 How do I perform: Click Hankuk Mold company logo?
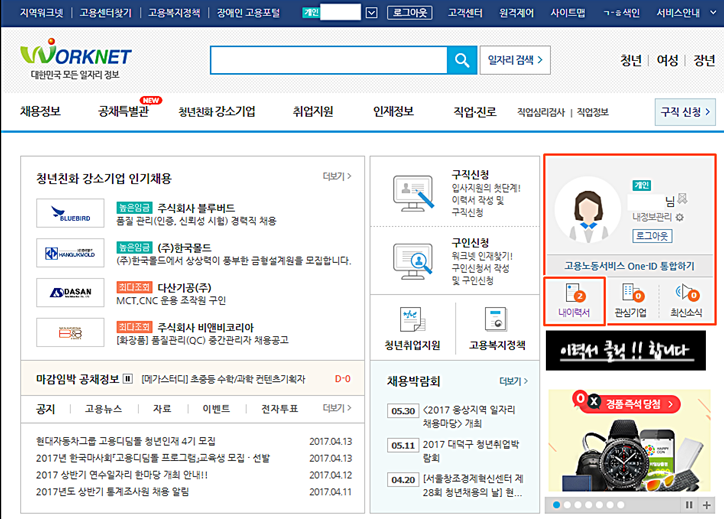[x=70, y=253]
